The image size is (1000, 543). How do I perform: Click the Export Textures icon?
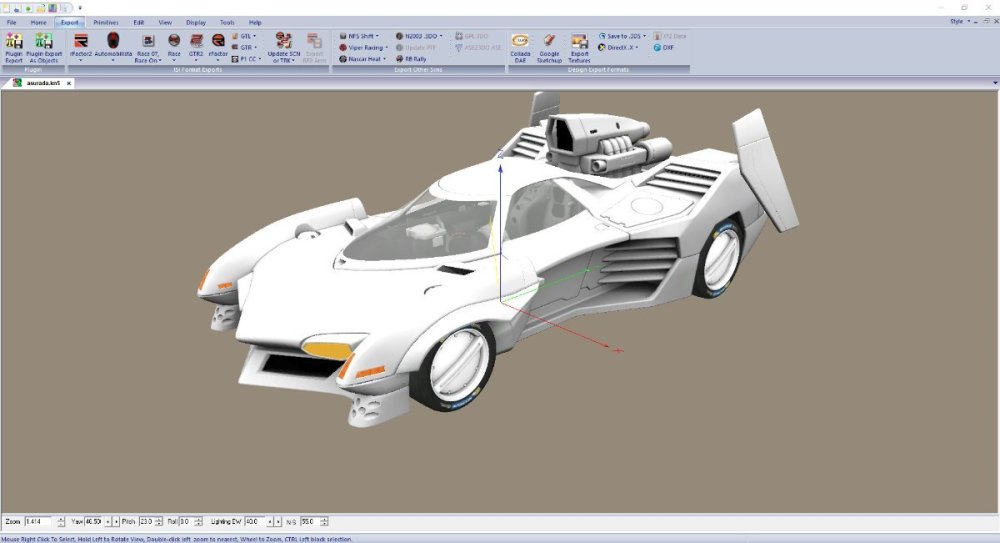click(x=579, y=43)
